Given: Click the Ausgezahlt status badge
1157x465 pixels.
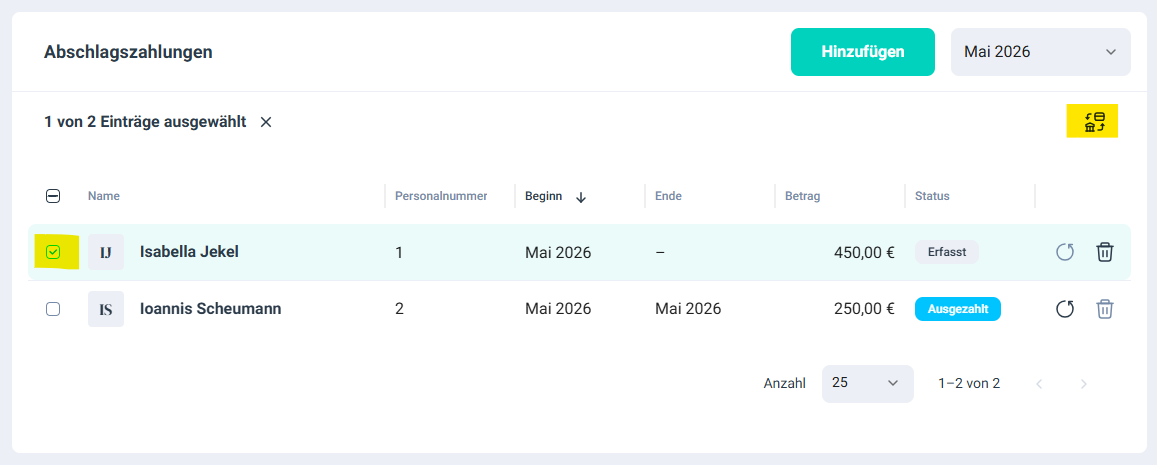Looking at the screenshot, I should 958,309.
